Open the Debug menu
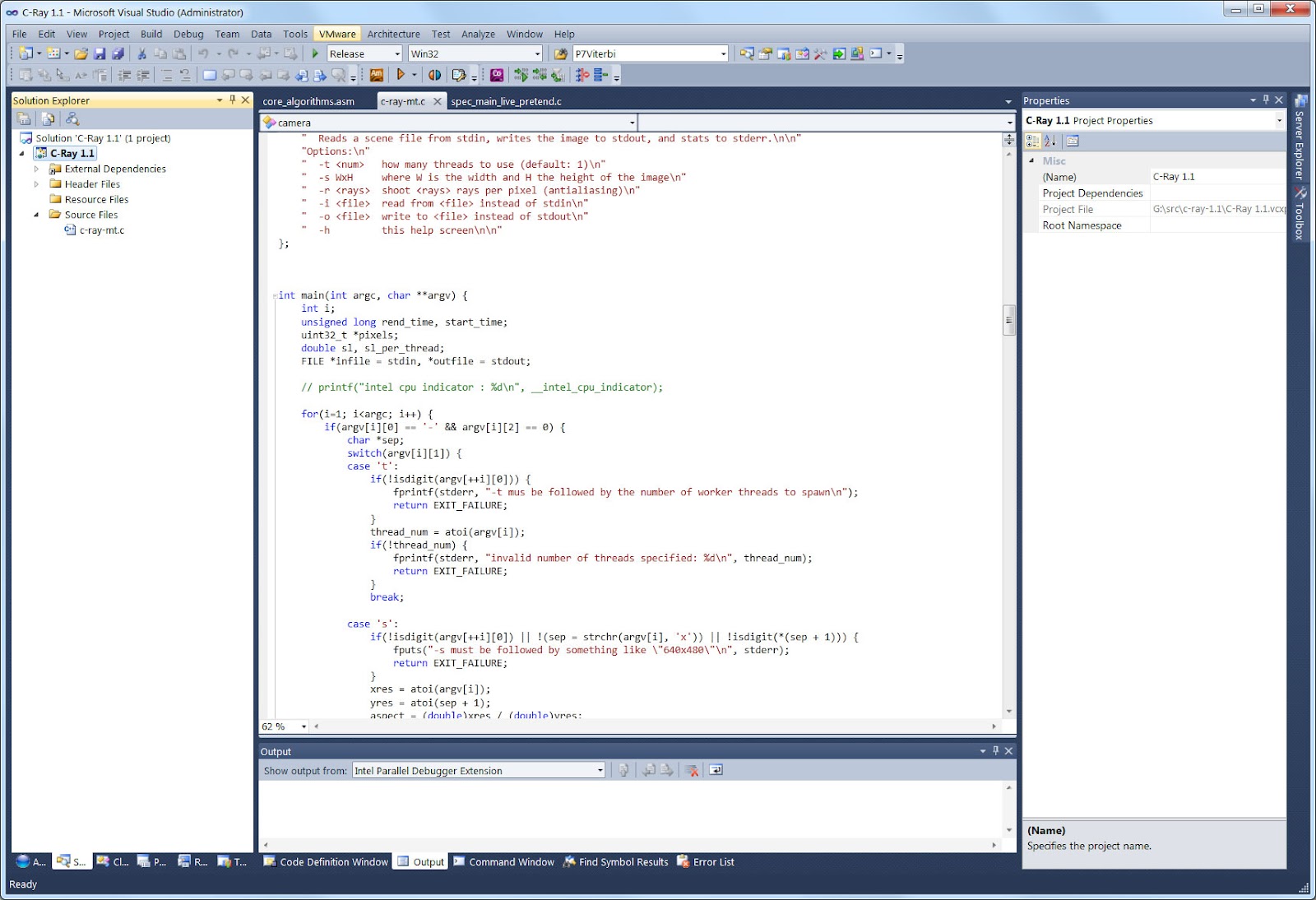 188,34
